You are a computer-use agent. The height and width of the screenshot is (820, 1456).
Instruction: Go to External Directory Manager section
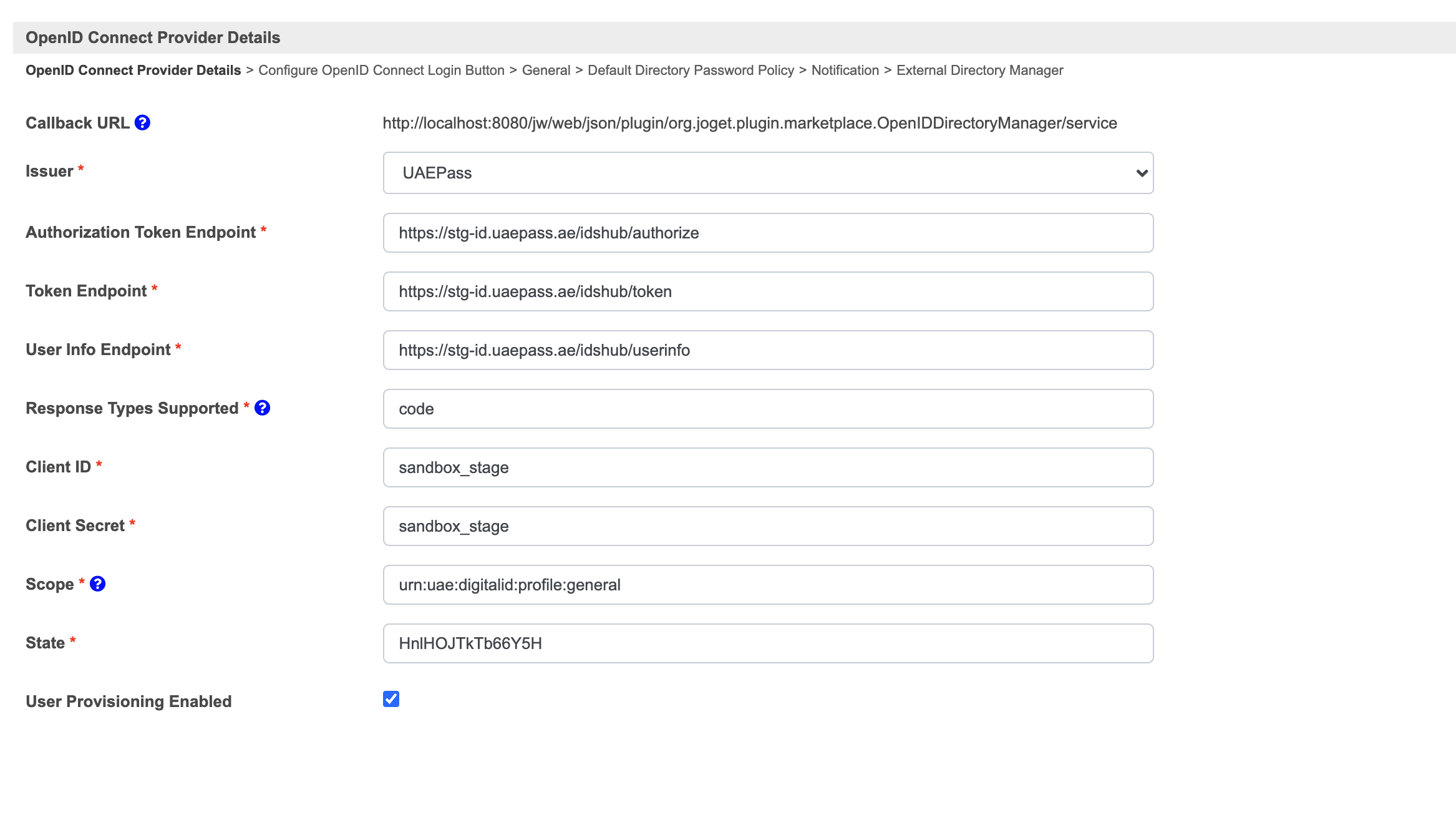979,71
